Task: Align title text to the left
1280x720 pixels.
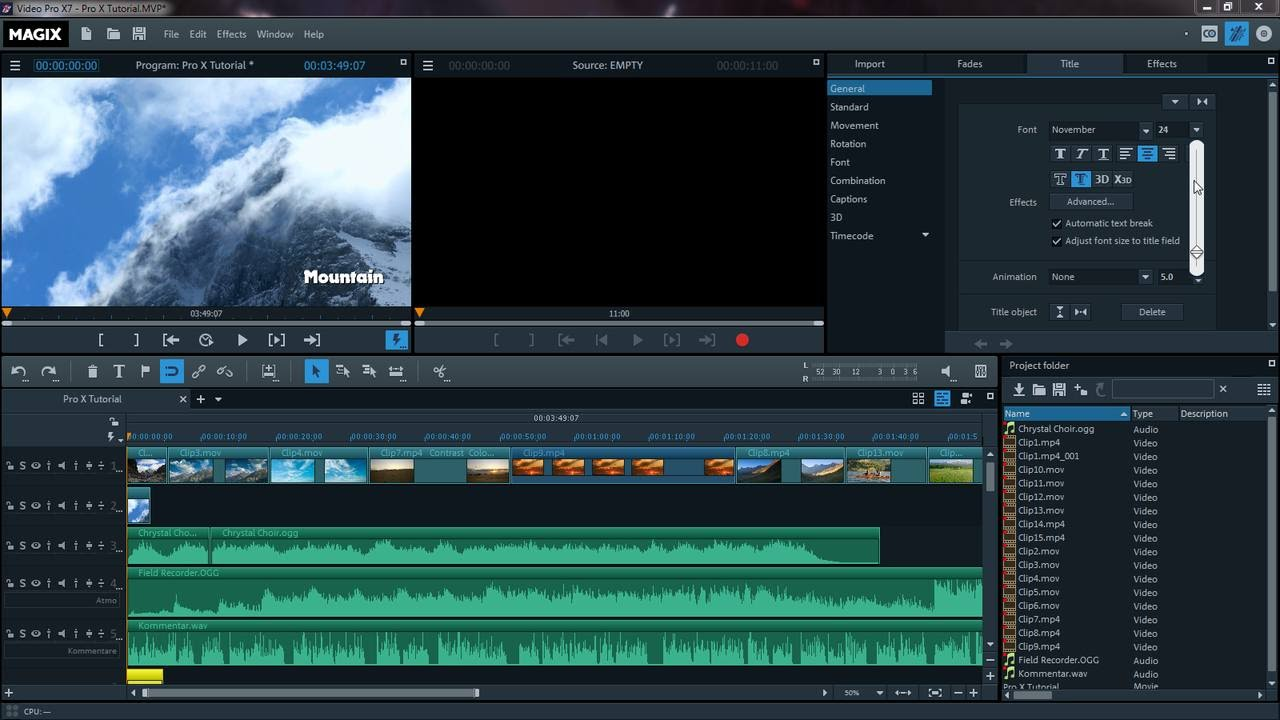Action: [1125, 154]
